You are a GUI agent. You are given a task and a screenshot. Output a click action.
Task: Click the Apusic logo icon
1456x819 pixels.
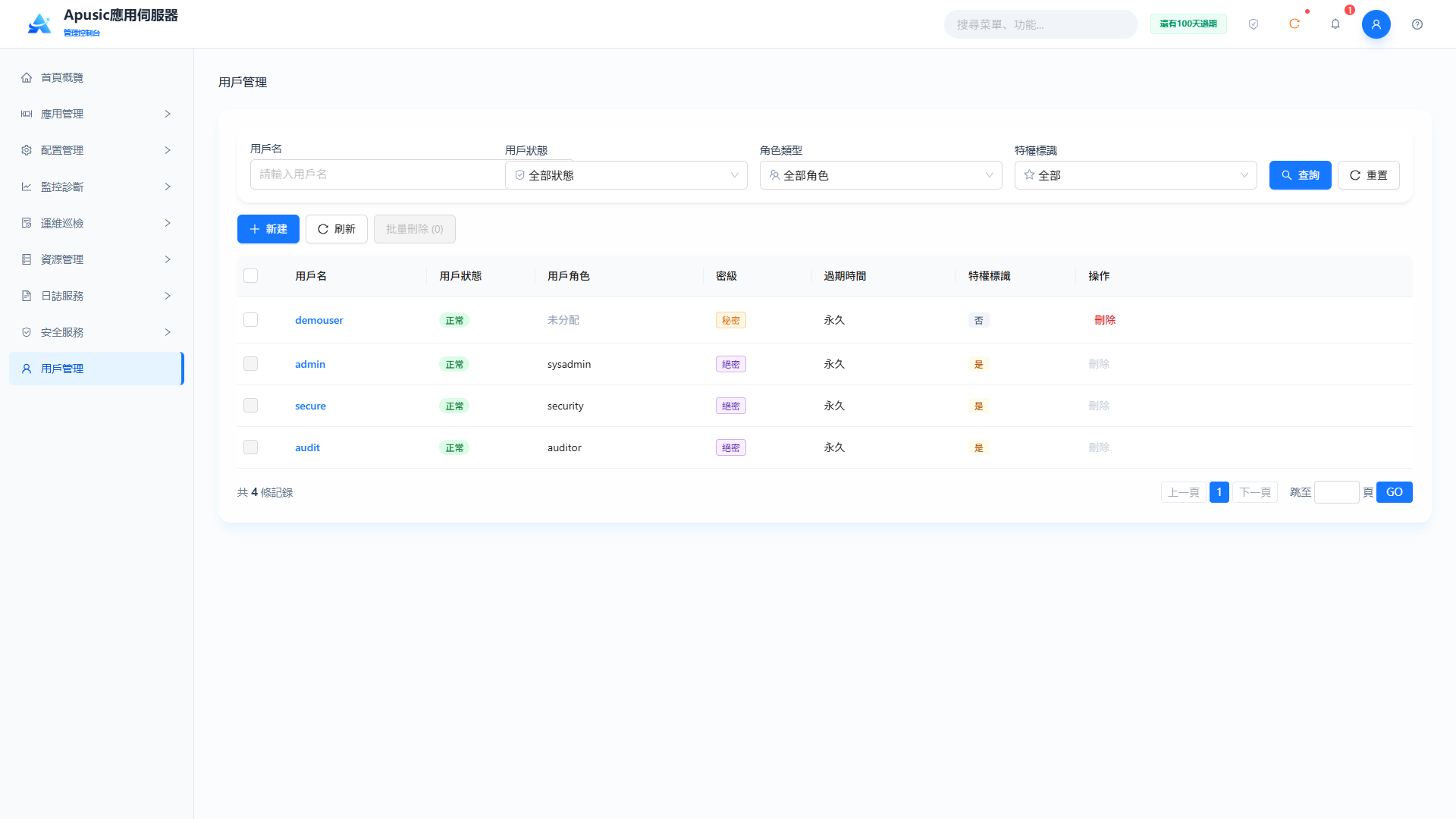click(39, 24)
